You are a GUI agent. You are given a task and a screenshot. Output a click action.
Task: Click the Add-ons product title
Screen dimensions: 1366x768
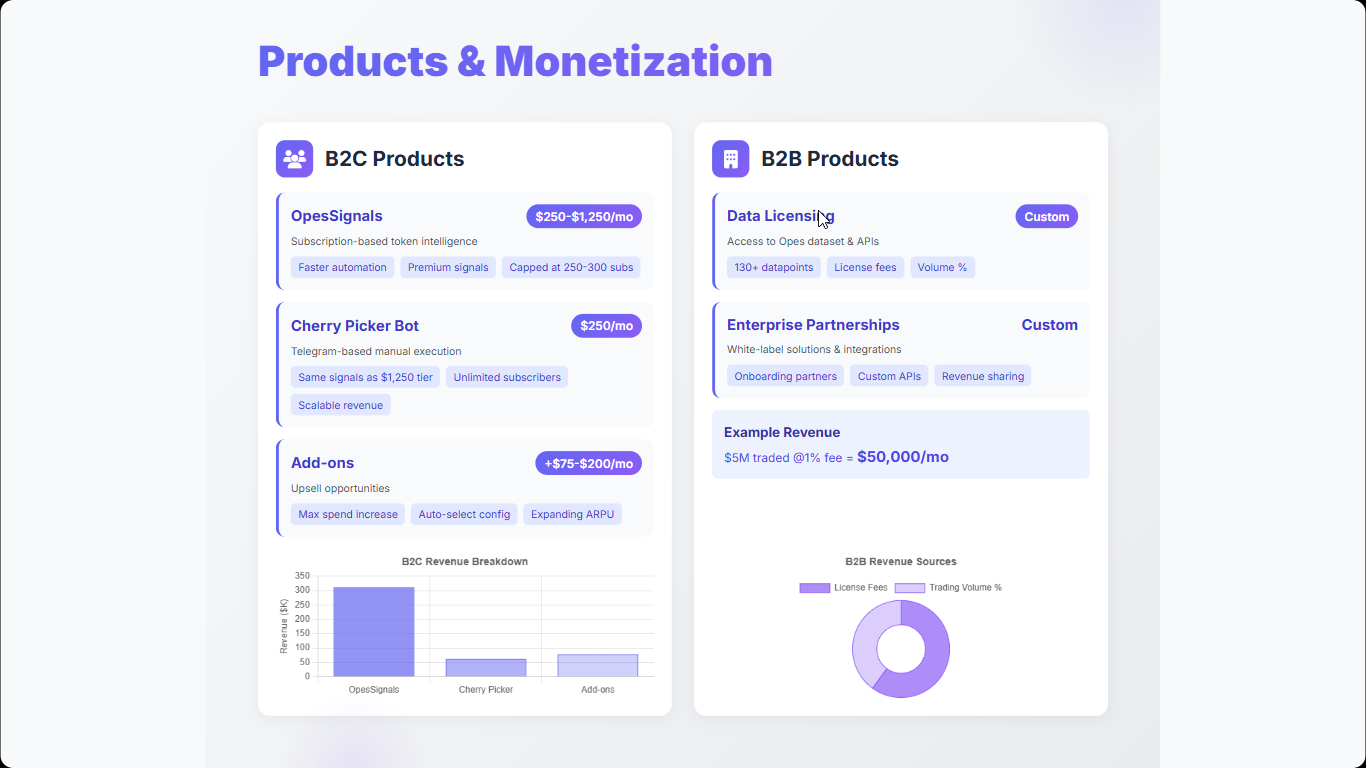(323, 463)
